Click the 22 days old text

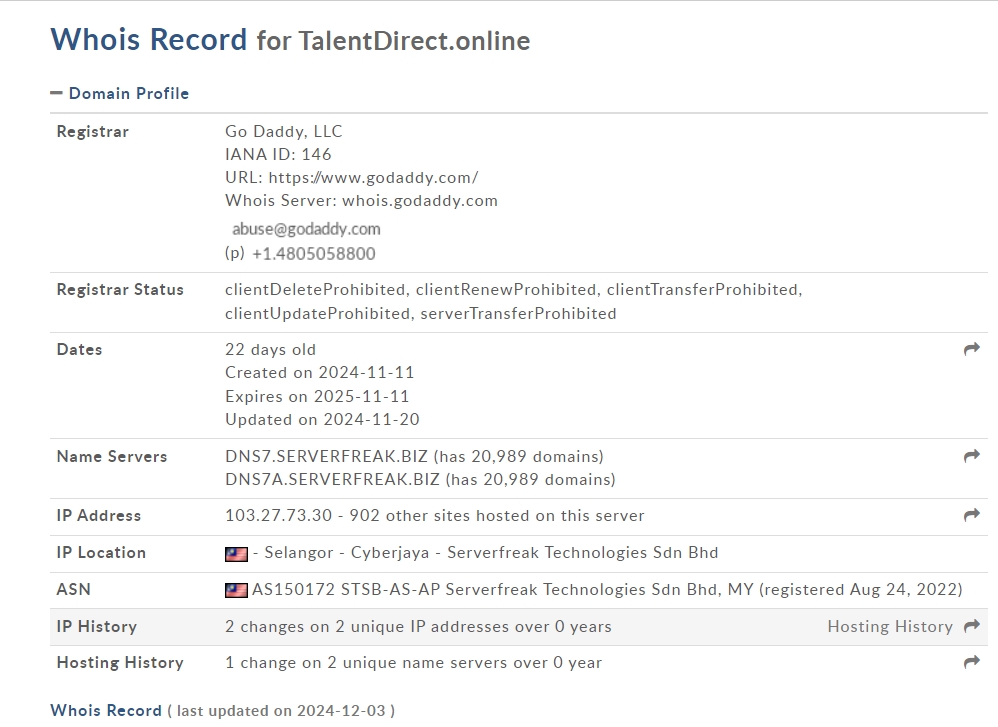click(x=270, y=349)
